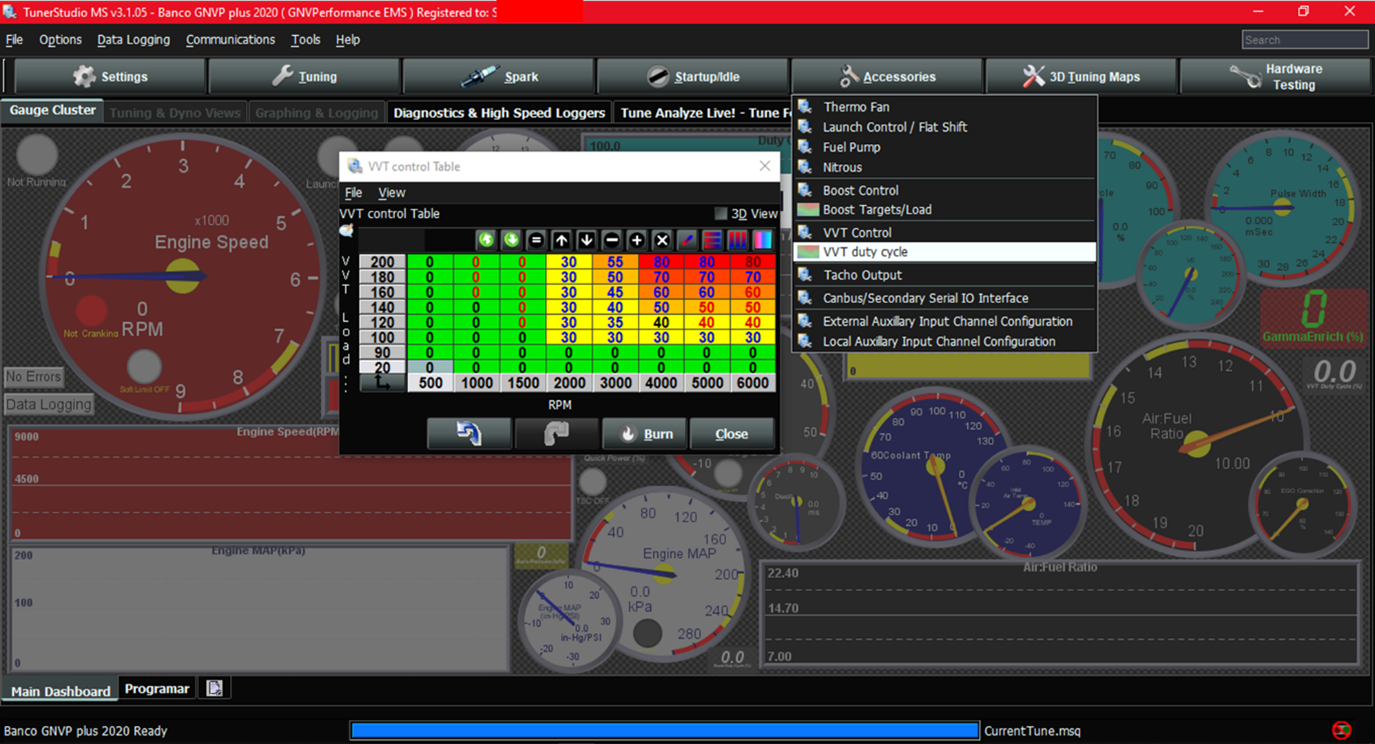This screenshot has height=744, width=1375.
Task: Open the Tools menu
Action: coord(305,40)
